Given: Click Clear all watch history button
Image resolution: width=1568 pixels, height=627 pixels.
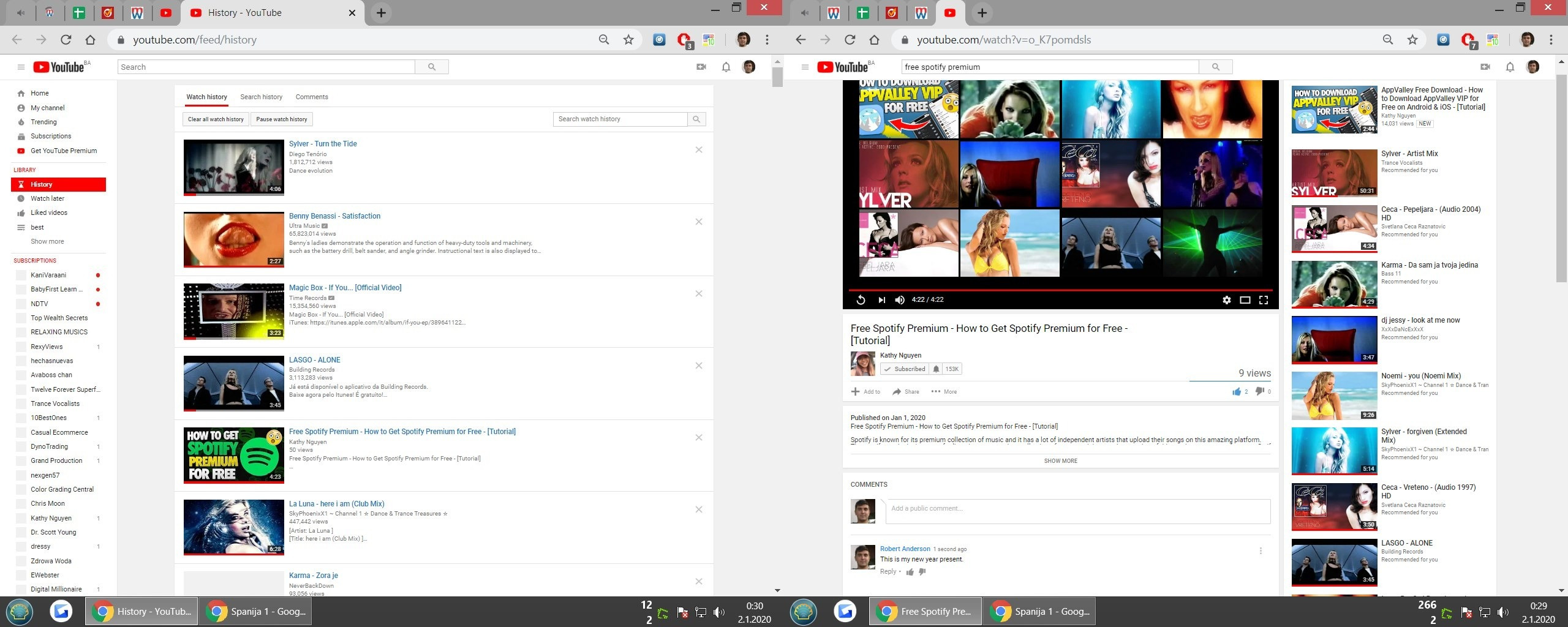Looking at the screenshot, I should 216,119.
